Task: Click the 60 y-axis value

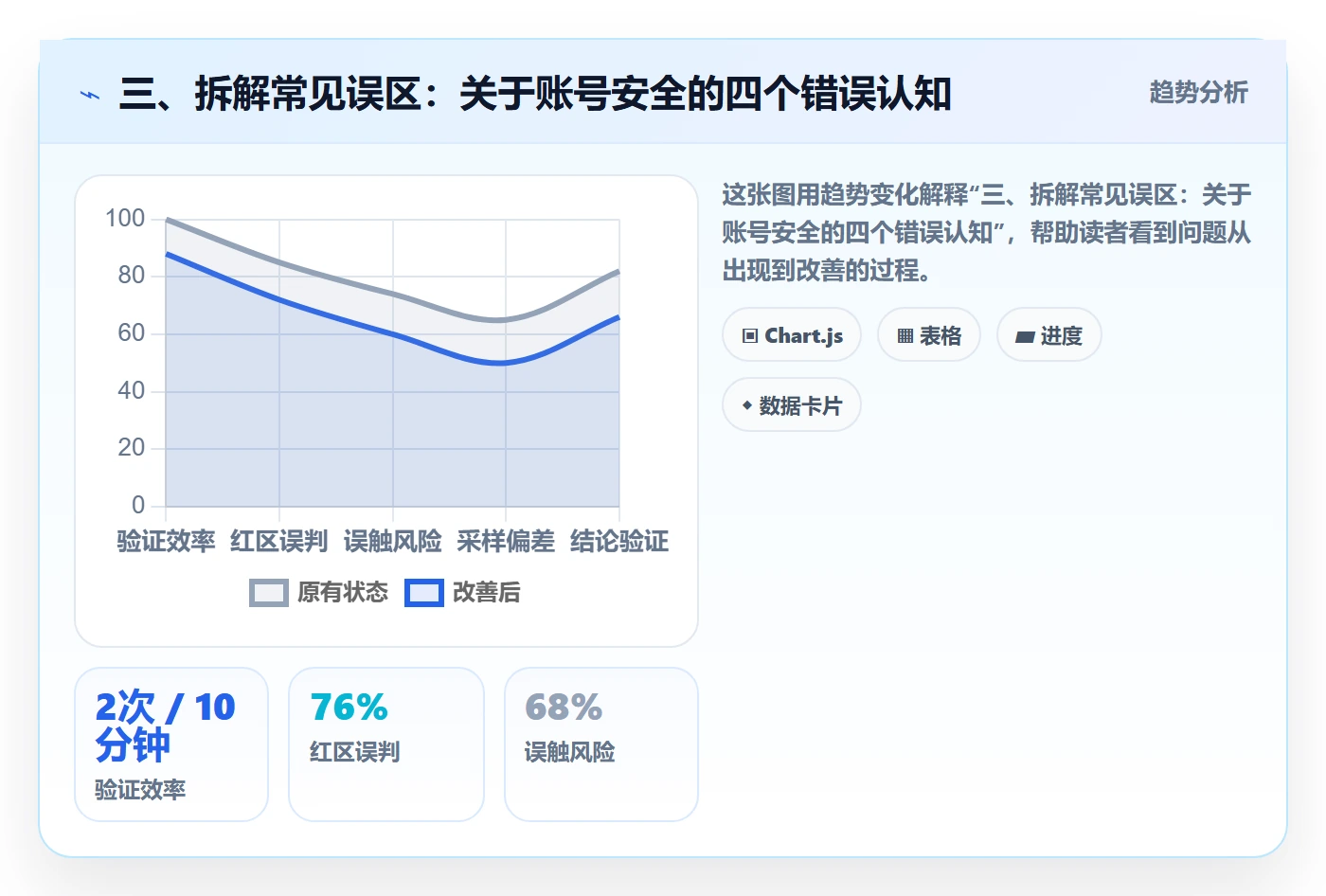Action: pyautogui.click(x=132, y=333)
